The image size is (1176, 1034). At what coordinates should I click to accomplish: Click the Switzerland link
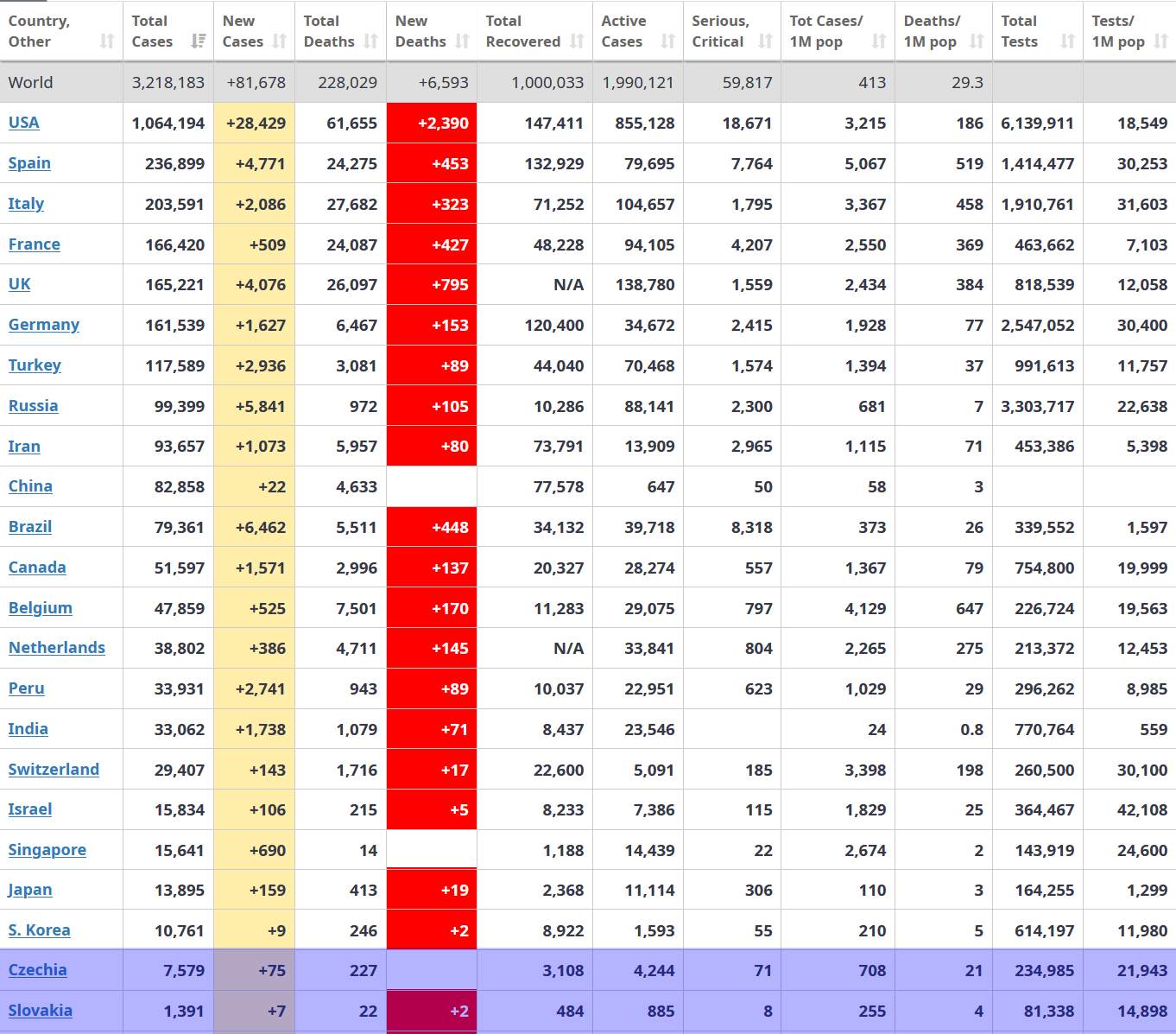(54, 770)
